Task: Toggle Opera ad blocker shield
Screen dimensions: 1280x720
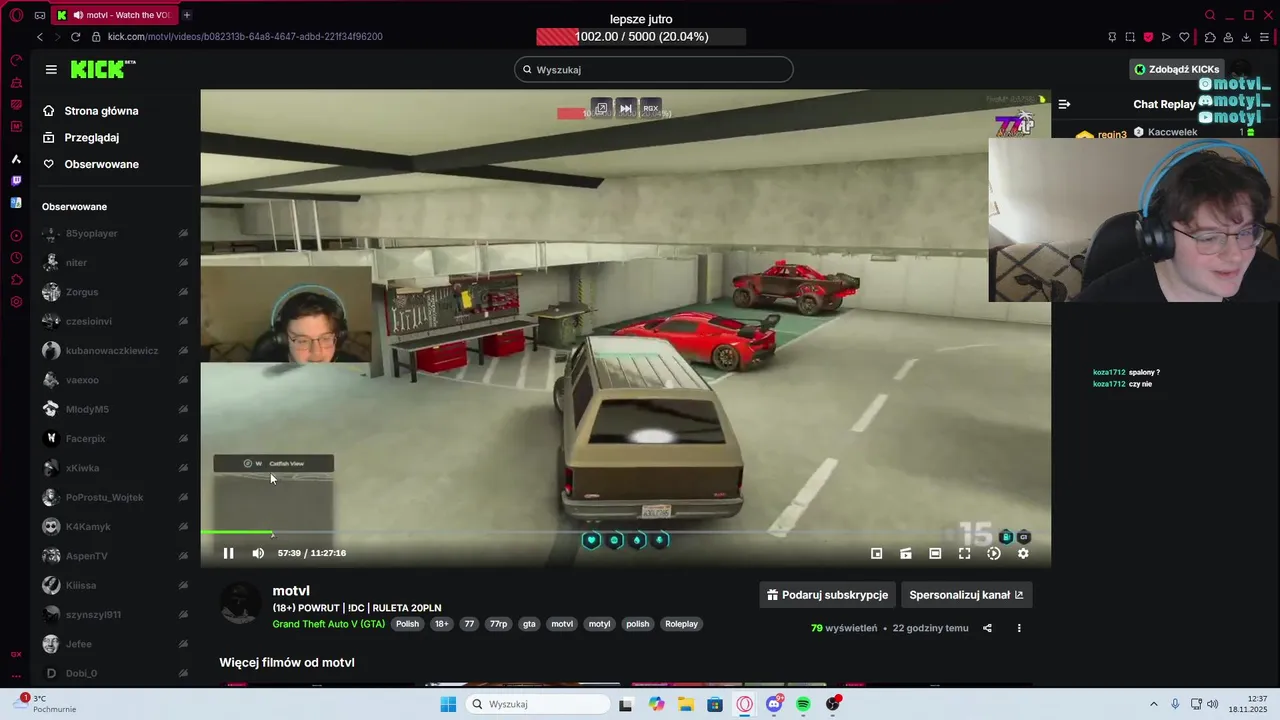Action: (1148, 37)
